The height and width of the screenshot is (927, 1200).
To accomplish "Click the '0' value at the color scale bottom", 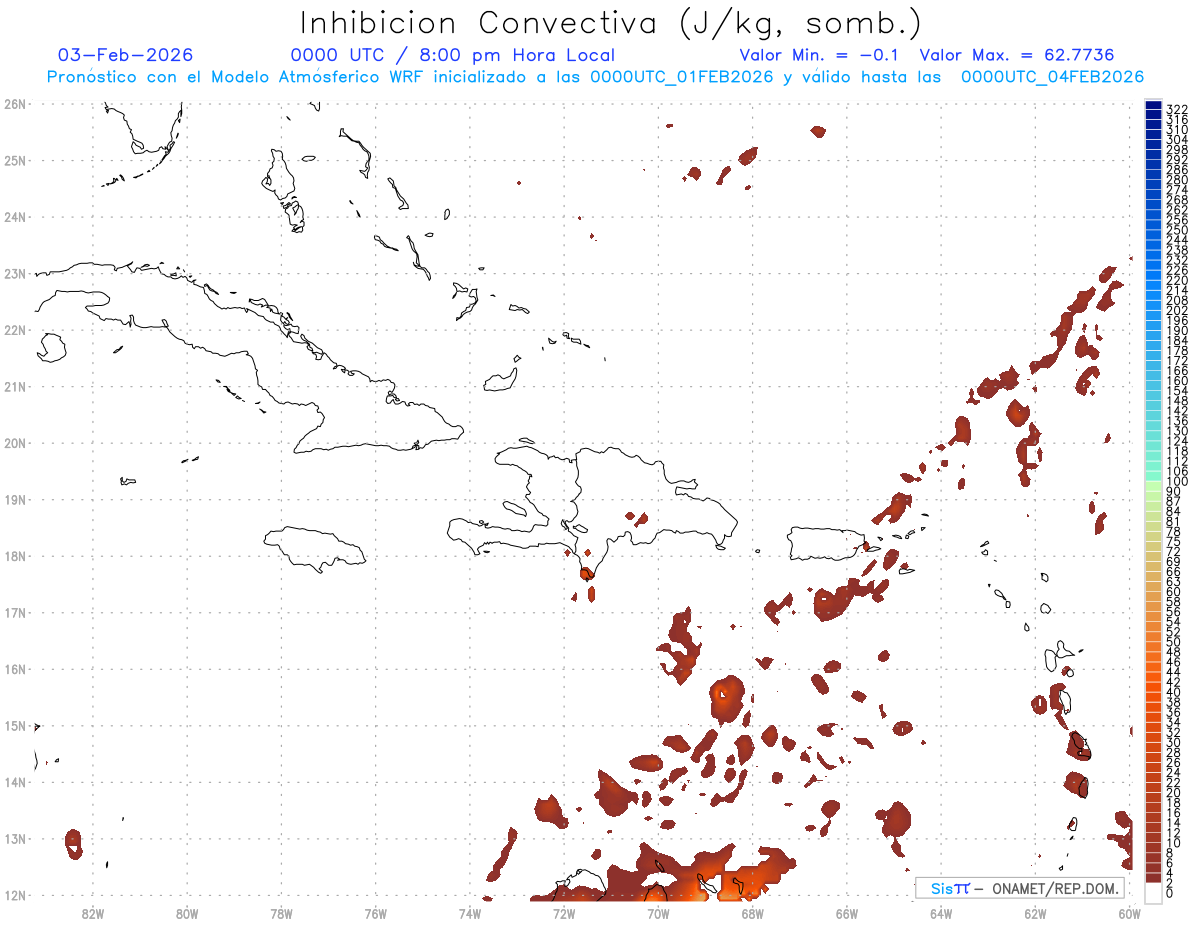I will coord(1170,892).
